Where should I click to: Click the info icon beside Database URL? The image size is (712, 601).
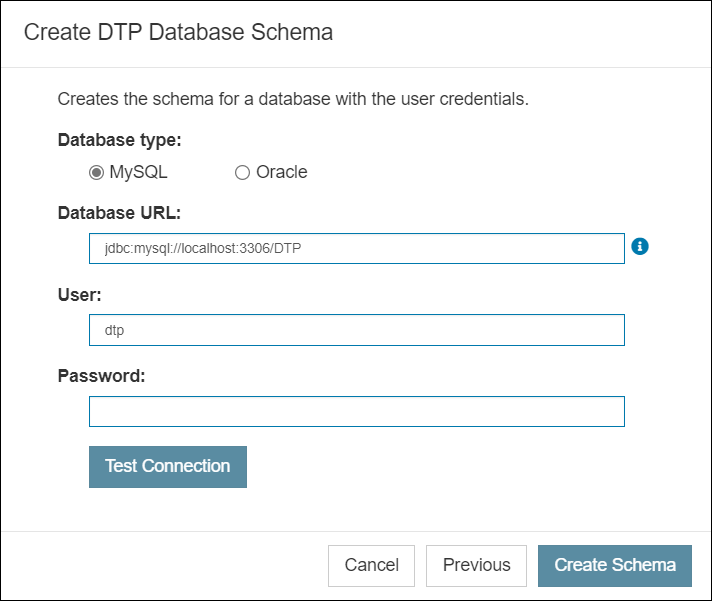point(640,246)
